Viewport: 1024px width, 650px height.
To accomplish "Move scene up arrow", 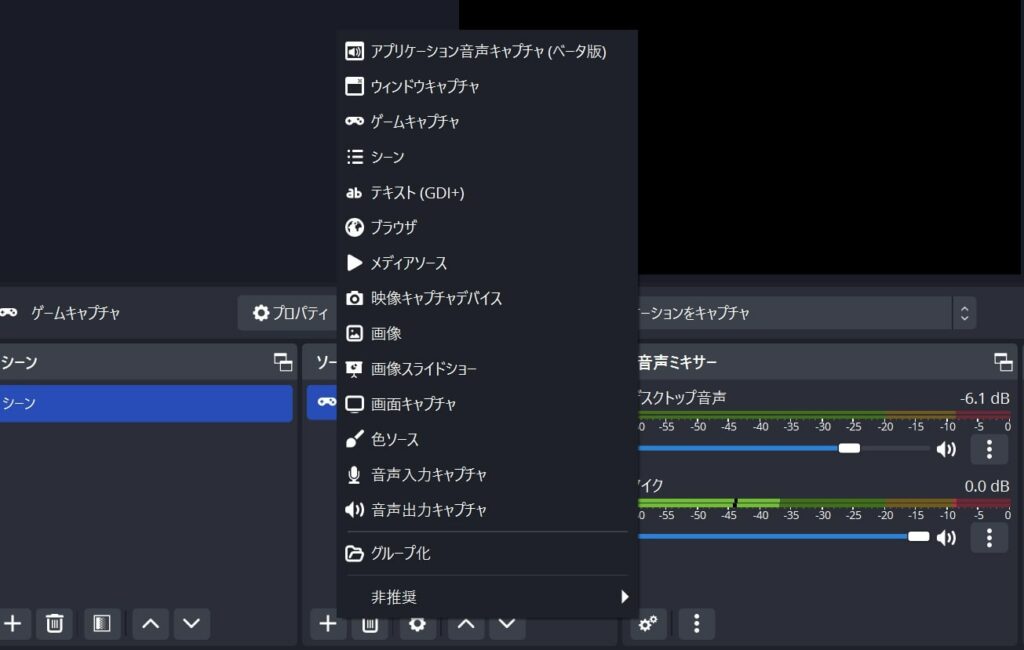I will [x=150, y=624].
